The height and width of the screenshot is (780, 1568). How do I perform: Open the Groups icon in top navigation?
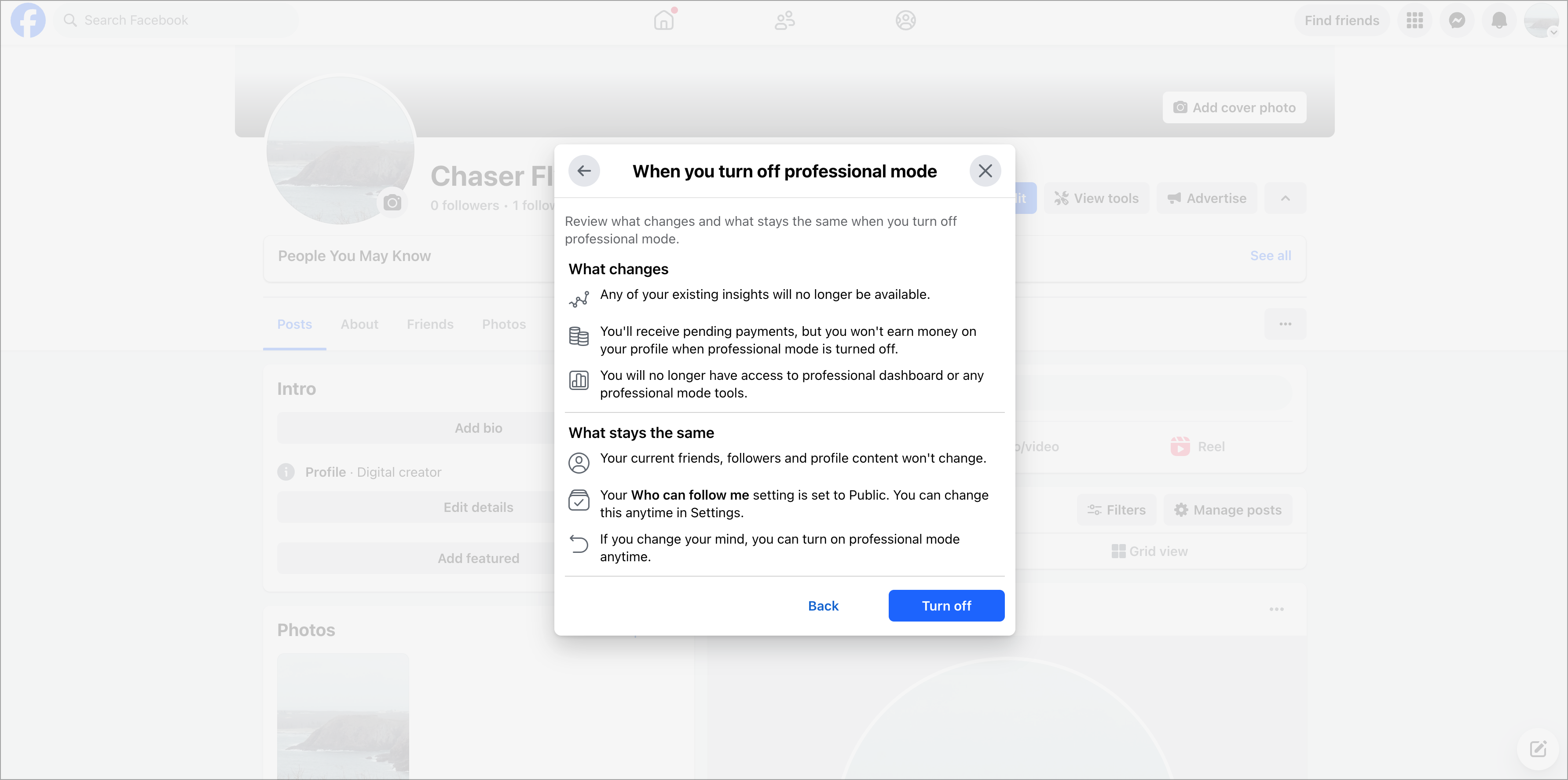click(905, 20)
